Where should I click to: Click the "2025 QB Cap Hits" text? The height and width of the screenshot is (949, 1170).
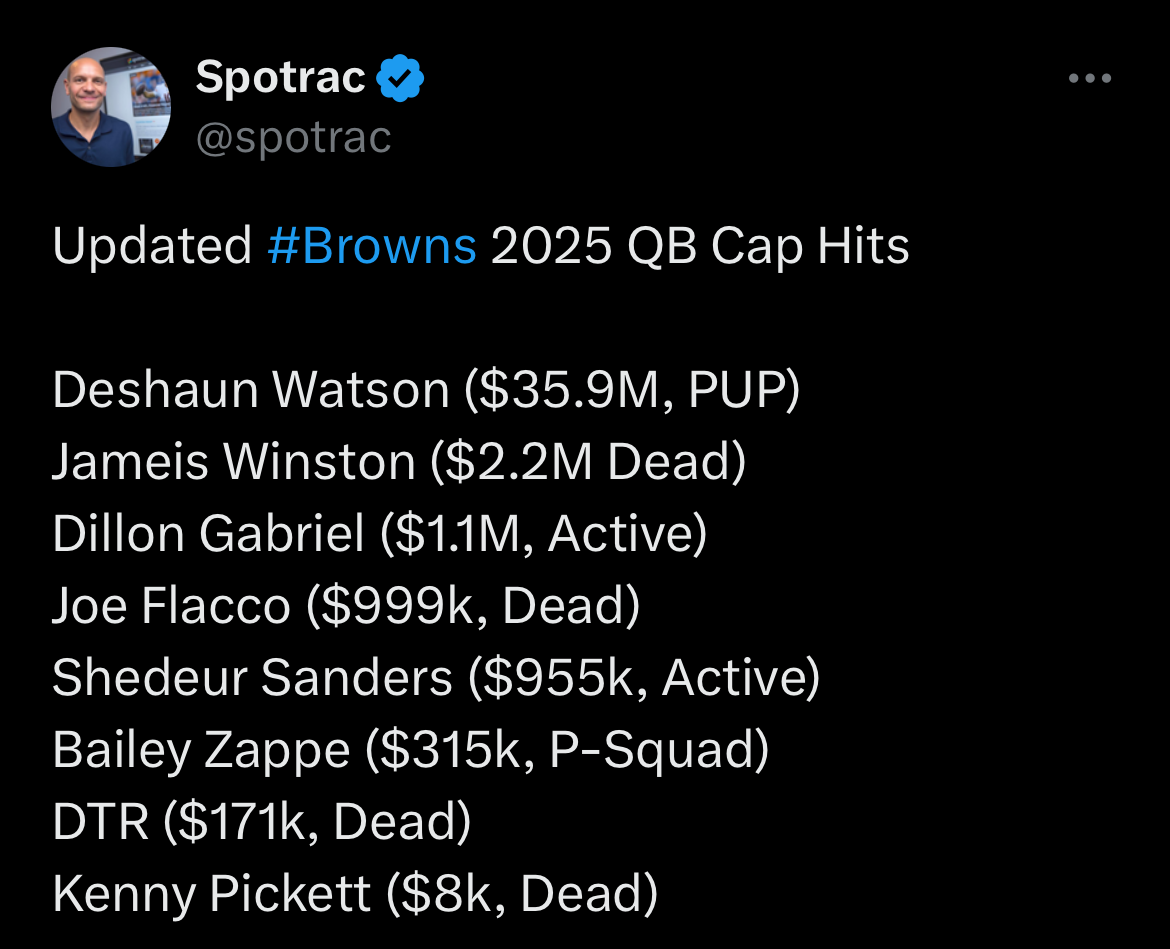[x=700, y=246]
